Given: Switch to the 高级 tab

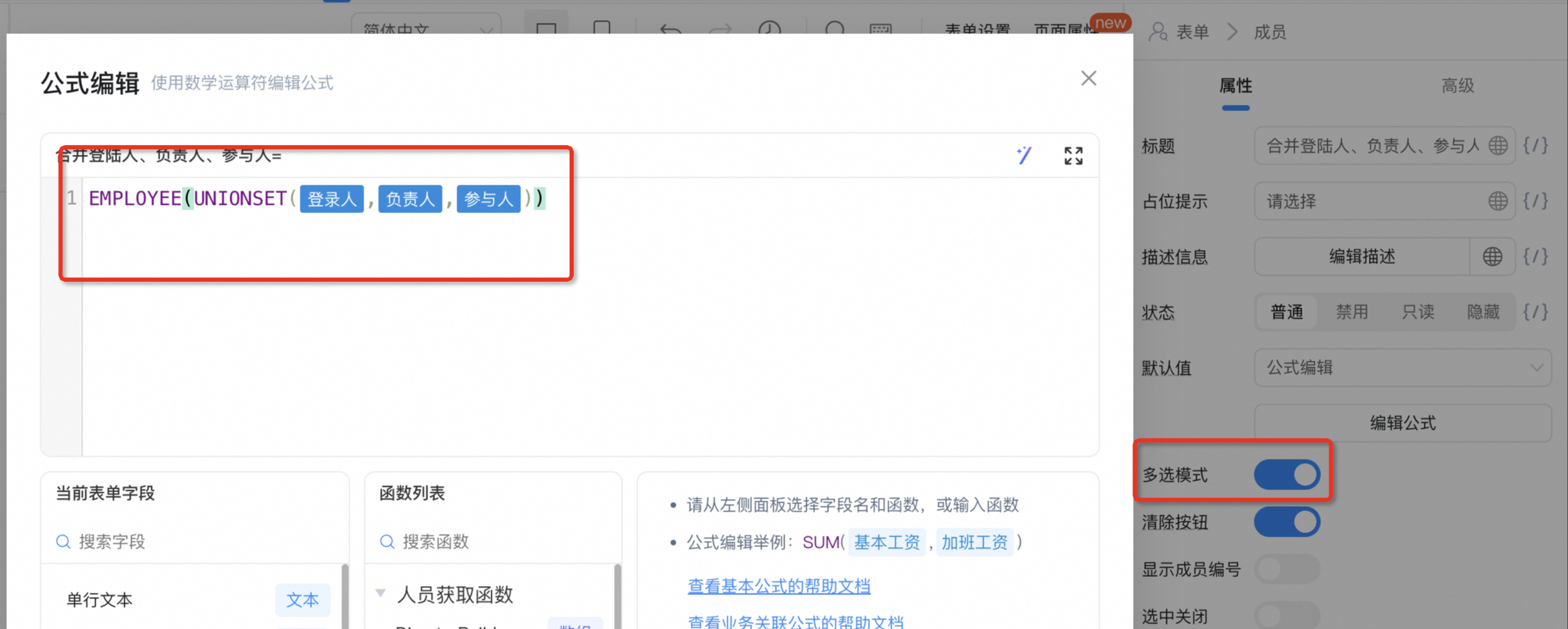Looking at the screenshot, I should point(1458,86).
